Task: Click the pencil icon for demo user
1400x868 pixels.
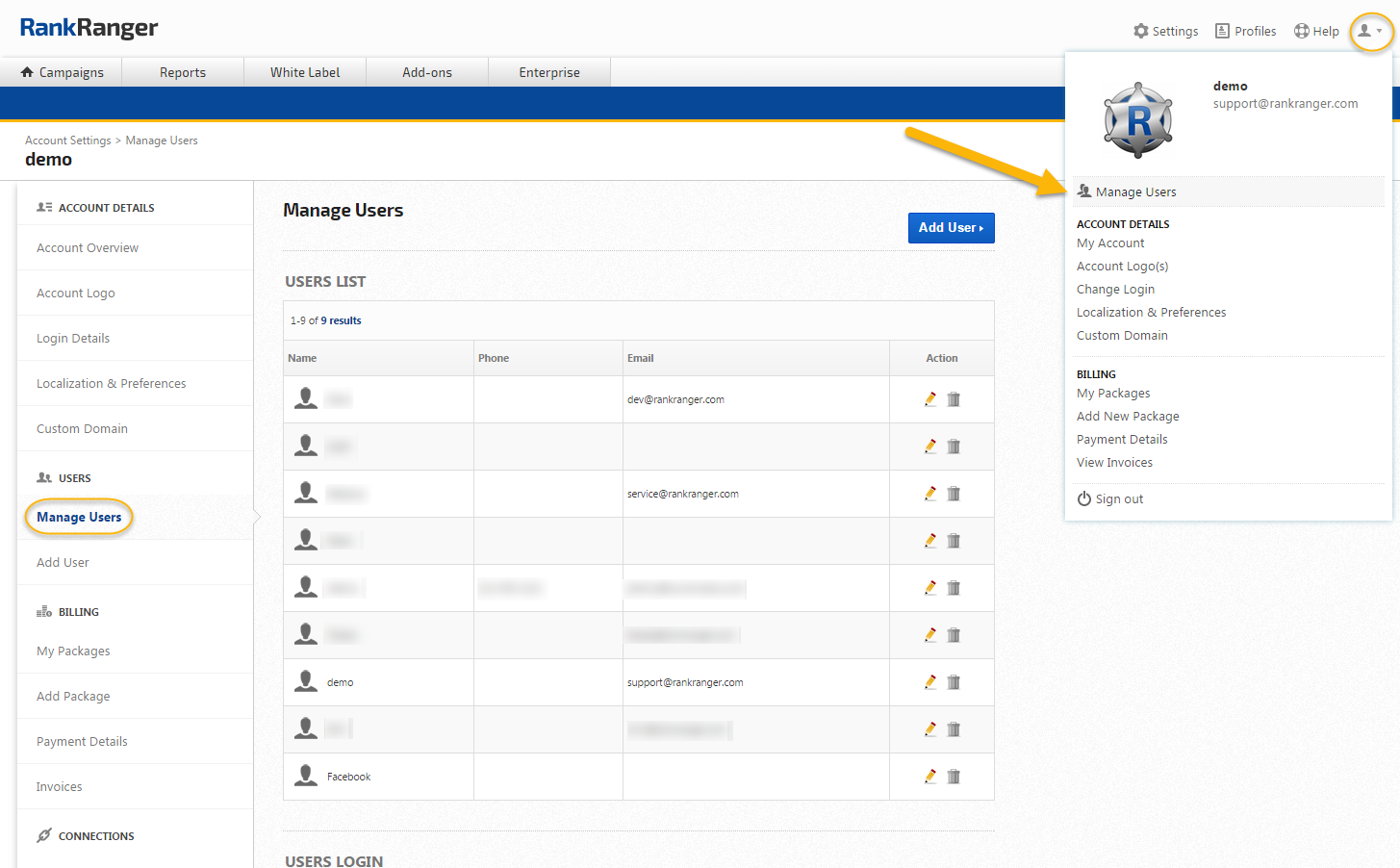Action: pos(930,682)
